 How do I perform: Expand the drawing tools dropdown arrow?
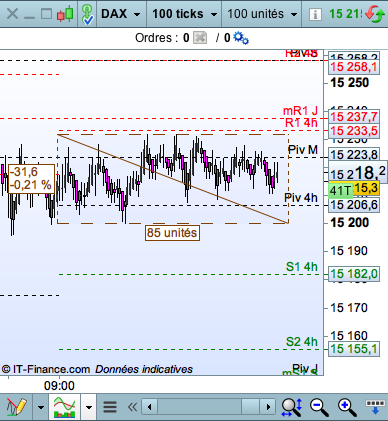(x=41, y=407)
